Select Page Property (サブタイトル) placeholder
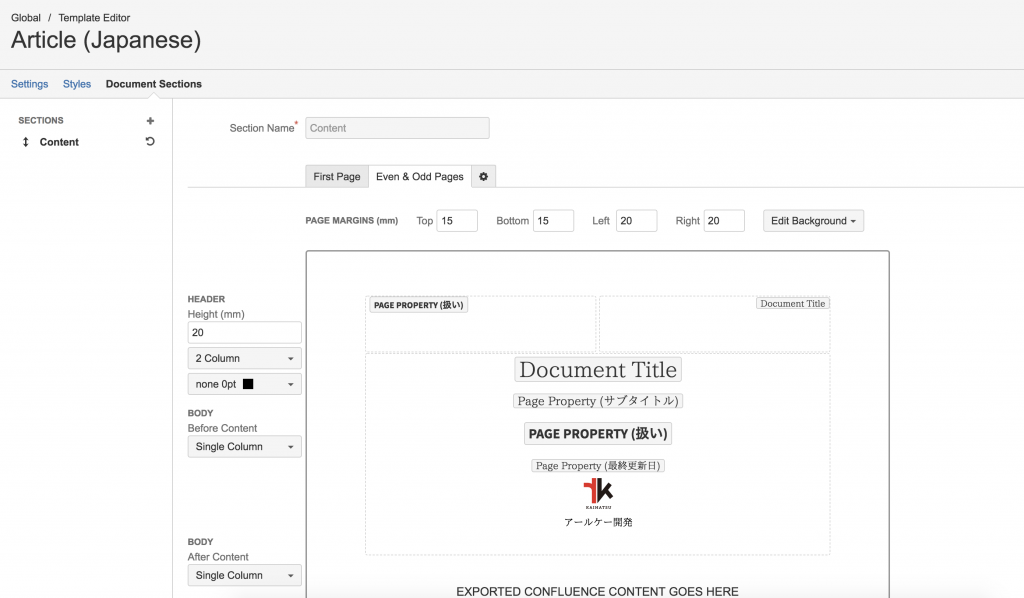 [x=598, y=401]
